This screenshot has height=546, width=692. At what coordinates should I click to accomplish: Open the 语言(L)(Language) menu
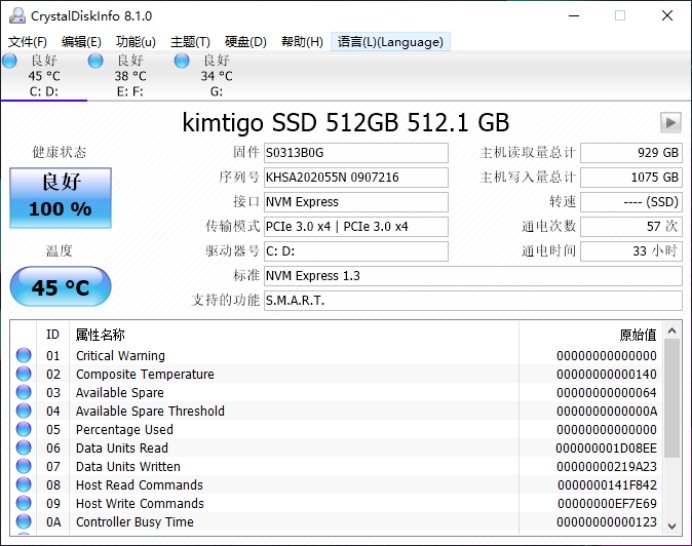391,42
